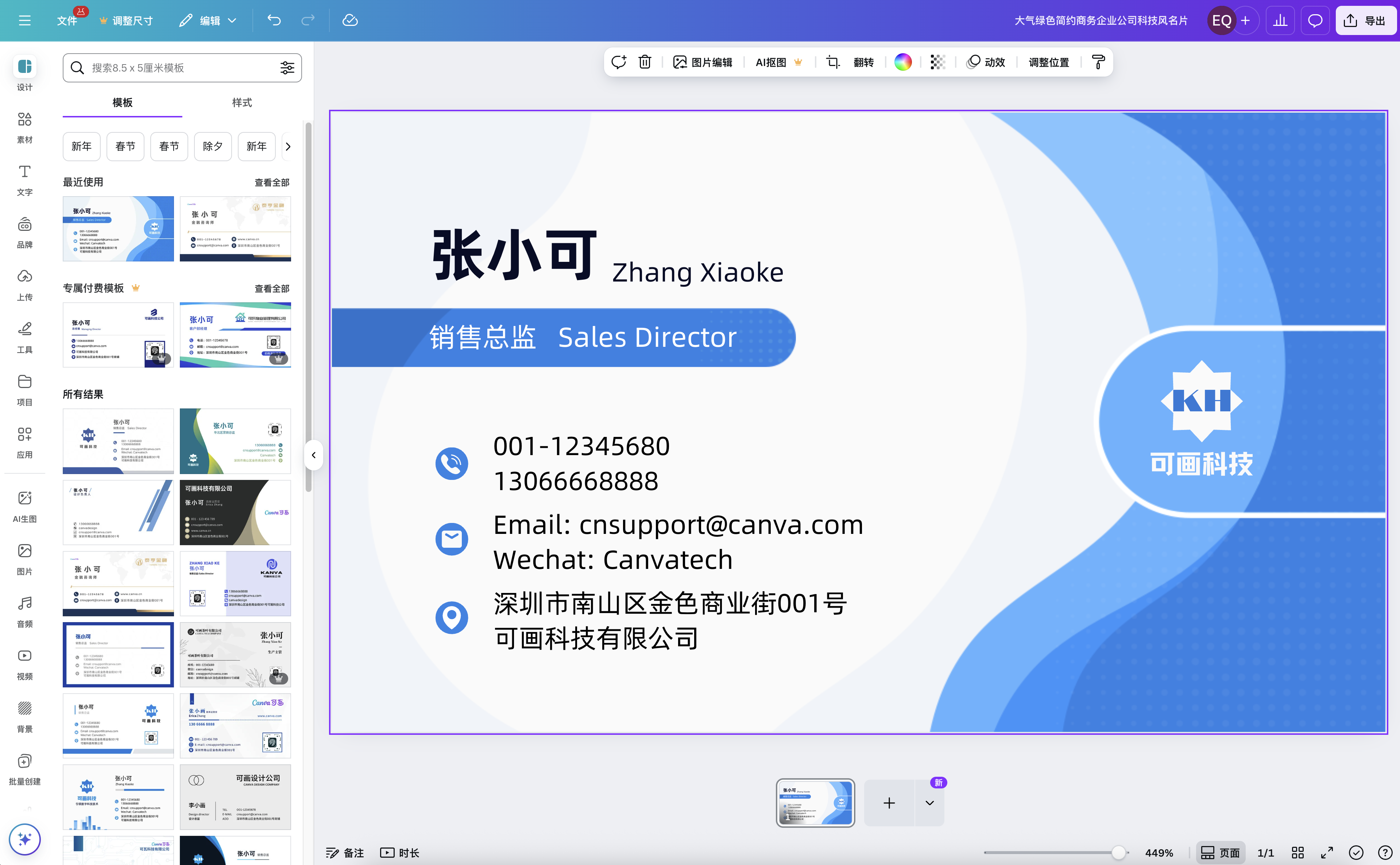This screenshot has height=865, width=1400.
Task: Open the transparency checkerboard icon
Action: coord(938,62)
